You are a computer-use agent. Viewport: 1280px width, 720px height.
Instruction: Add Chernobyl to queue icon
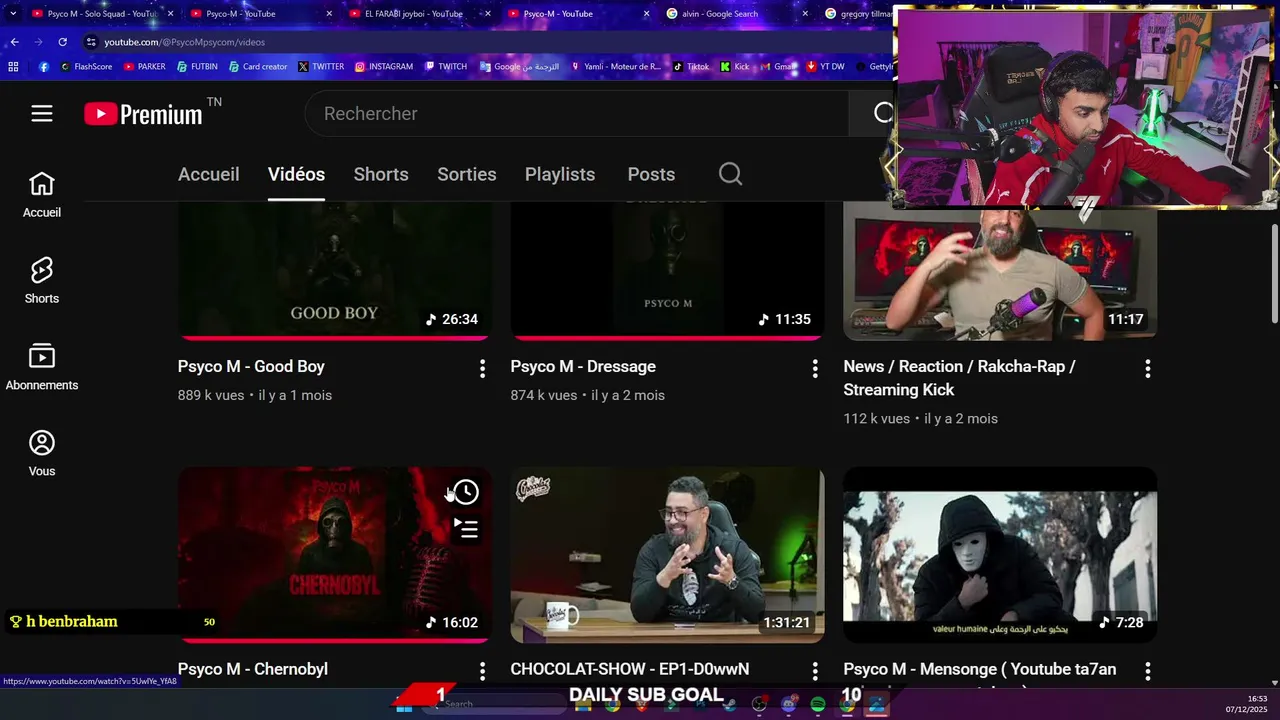[x=466, y=528]
